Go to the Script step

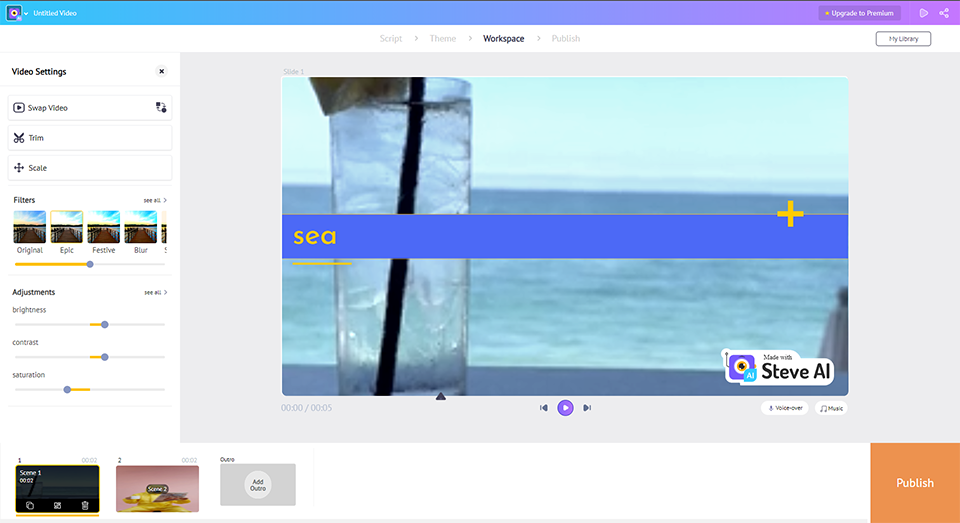click(391, 39)
